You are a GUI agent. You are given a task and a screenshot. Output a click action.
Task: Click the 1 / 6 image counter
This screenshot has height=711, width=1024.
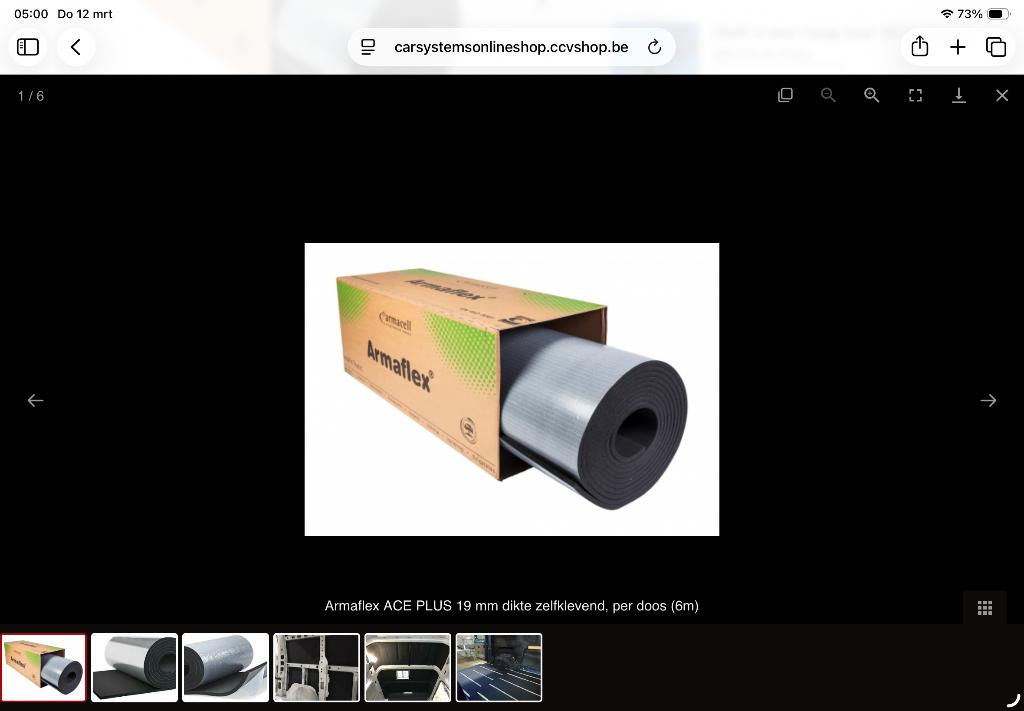click(x=29, y=95)
